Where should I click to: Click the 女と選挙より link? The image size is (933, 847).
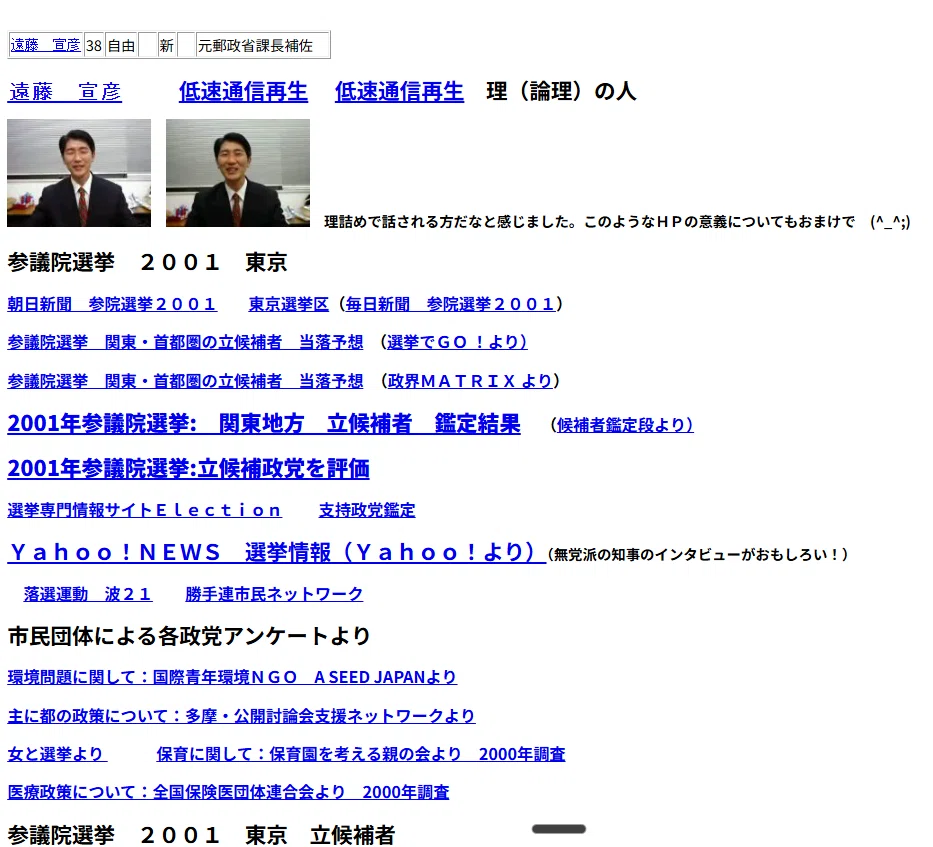point(57,754)
